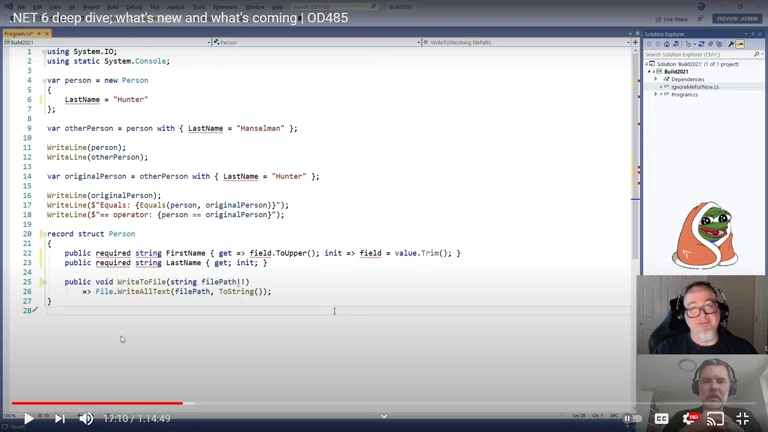This screenshot has width=768, height=432.
Task: Open the Test menu
Action: (154, 7)
